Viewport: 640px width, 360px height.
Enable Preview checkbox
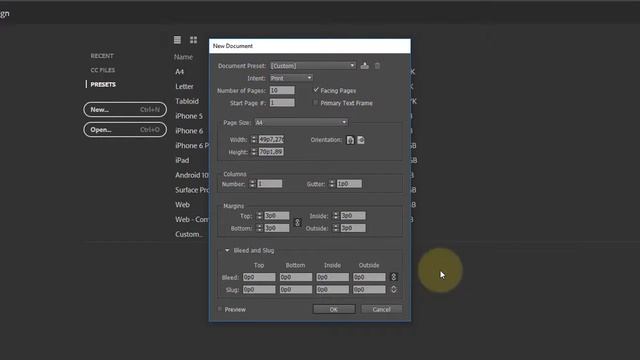coord(220,309)
